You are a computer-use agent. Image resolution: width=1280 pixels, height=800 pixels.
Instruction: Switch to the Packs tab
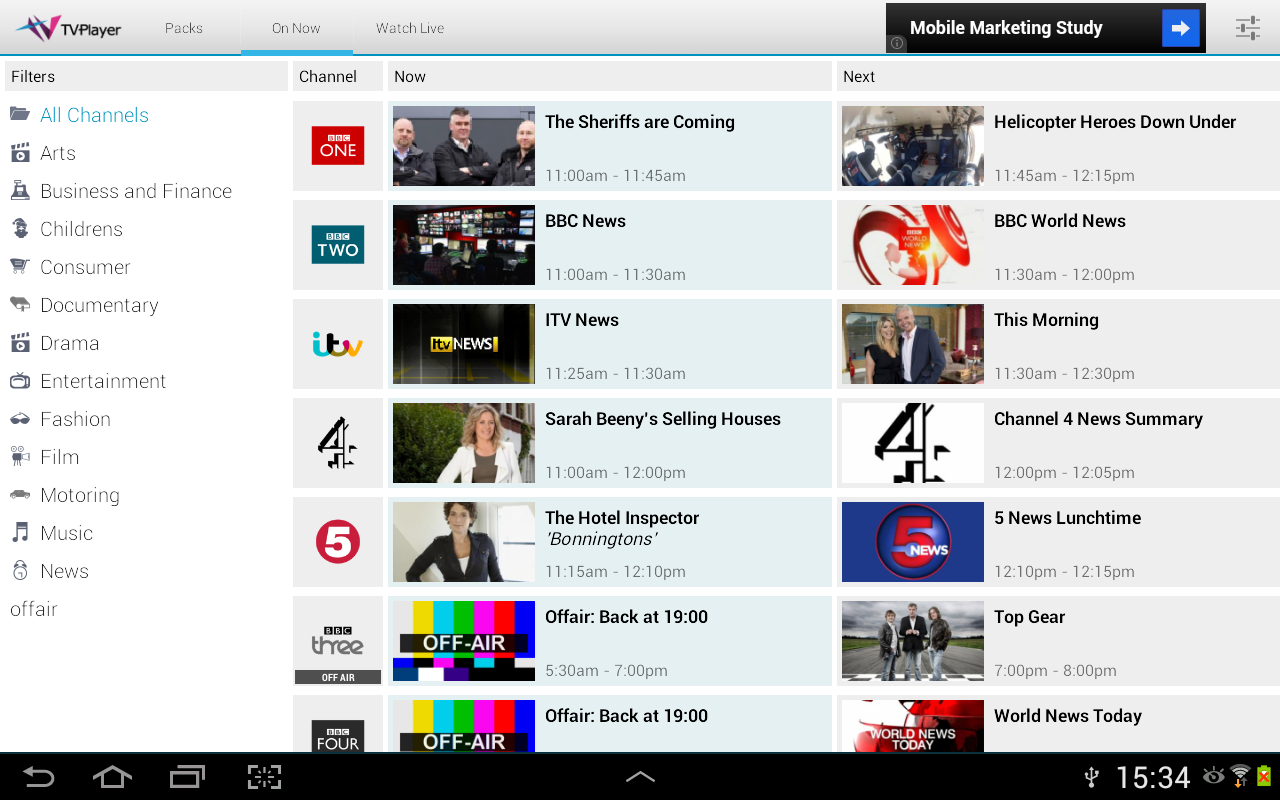point(184,28)
